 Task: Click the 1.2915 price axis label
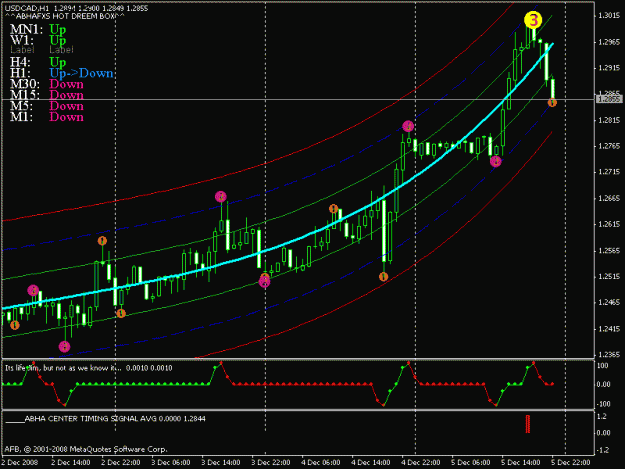pos(609,68)
